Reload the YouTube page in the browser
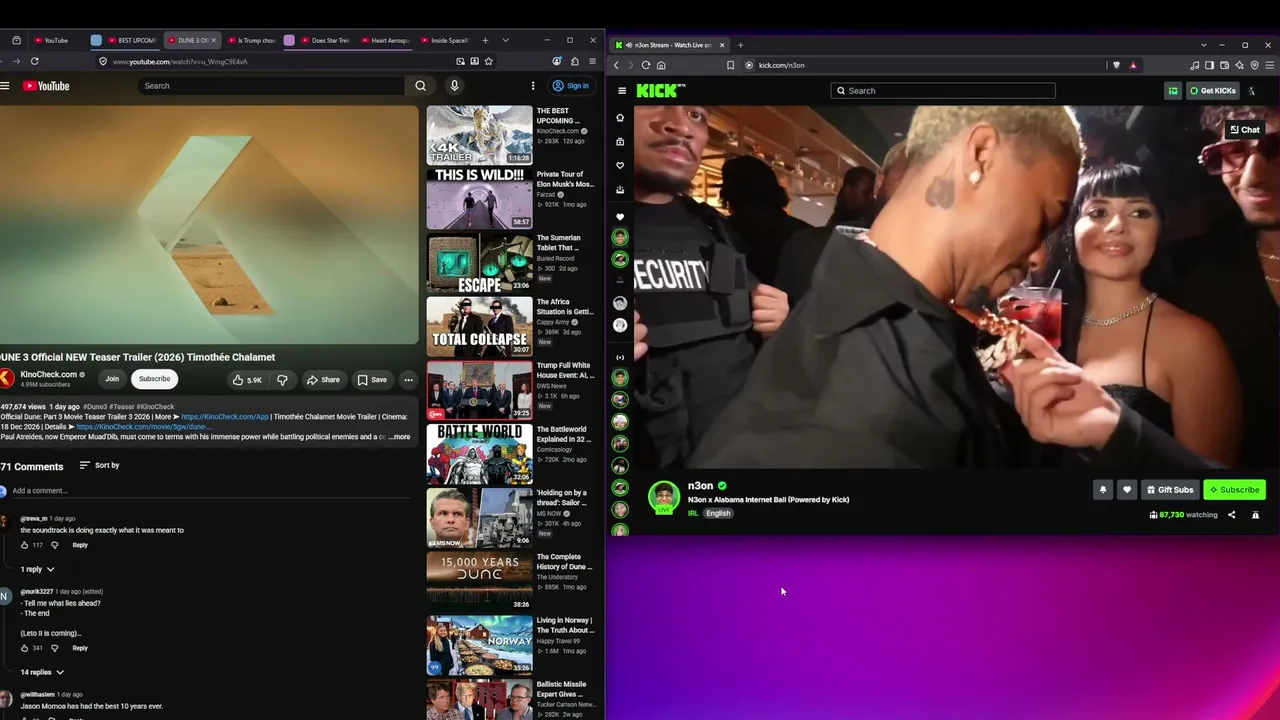 [x=34, y=61]
